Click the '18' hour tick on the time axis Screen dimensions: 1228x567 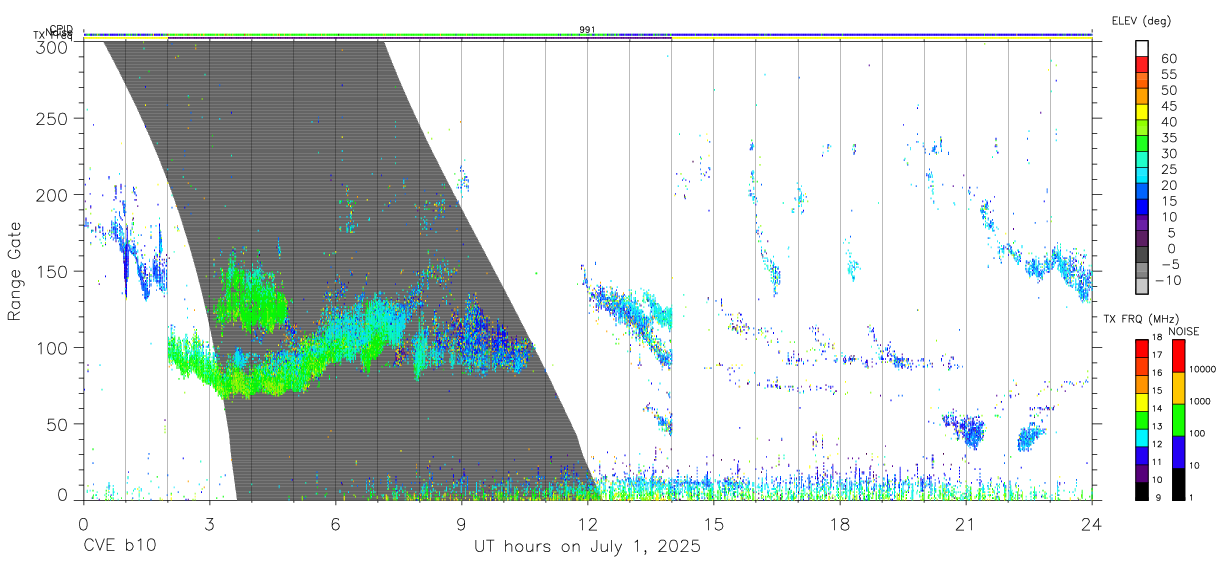tap(839, 524)
